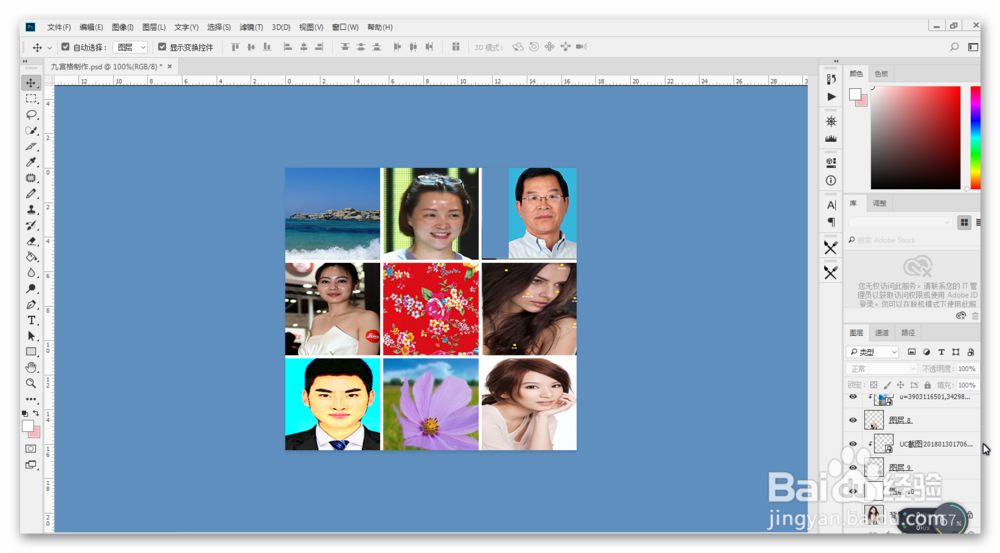Click the align left edges icon

[288, 47]
